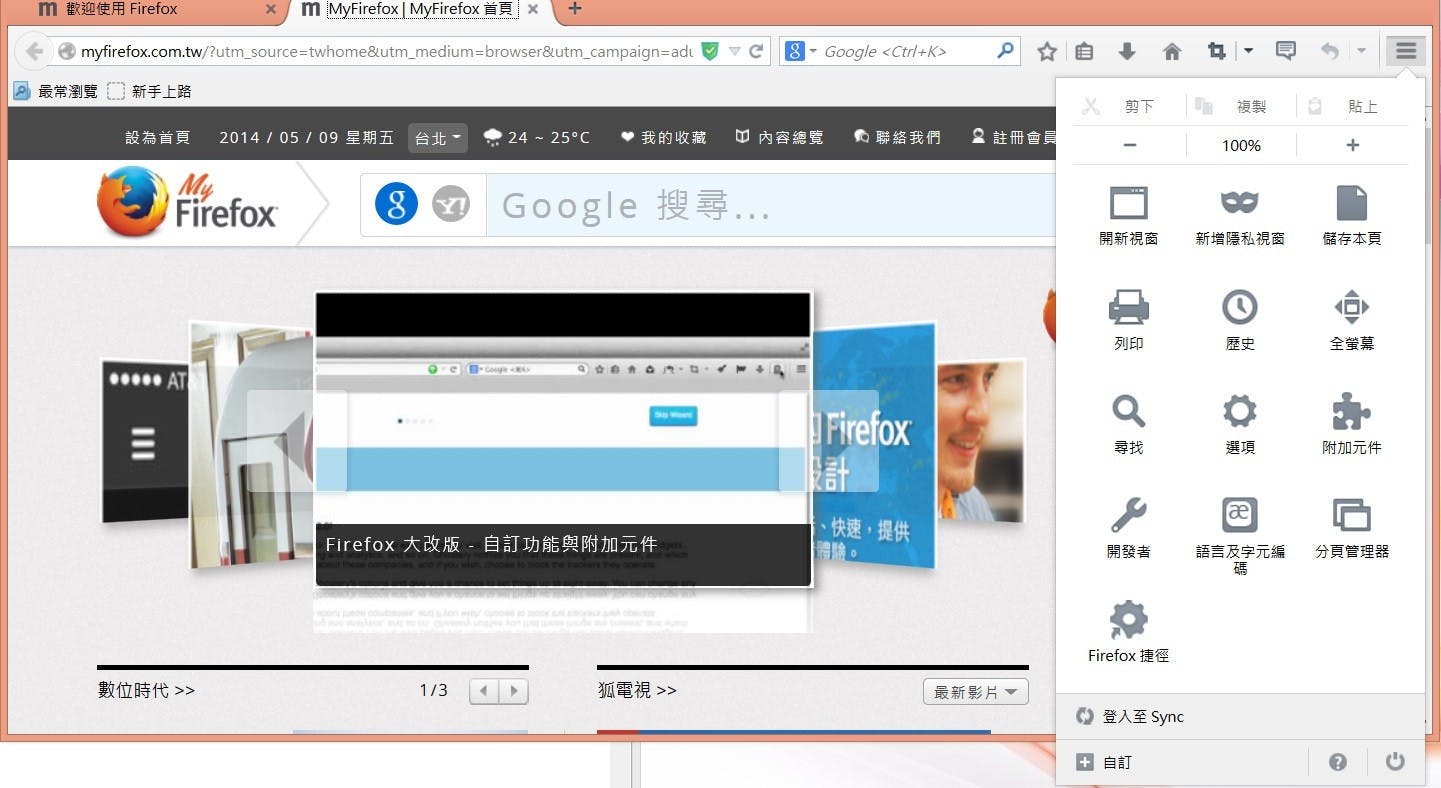1441x788 pixels.
Task: Expand the URL bar history dropdown arrow
Action: (734, 51)
